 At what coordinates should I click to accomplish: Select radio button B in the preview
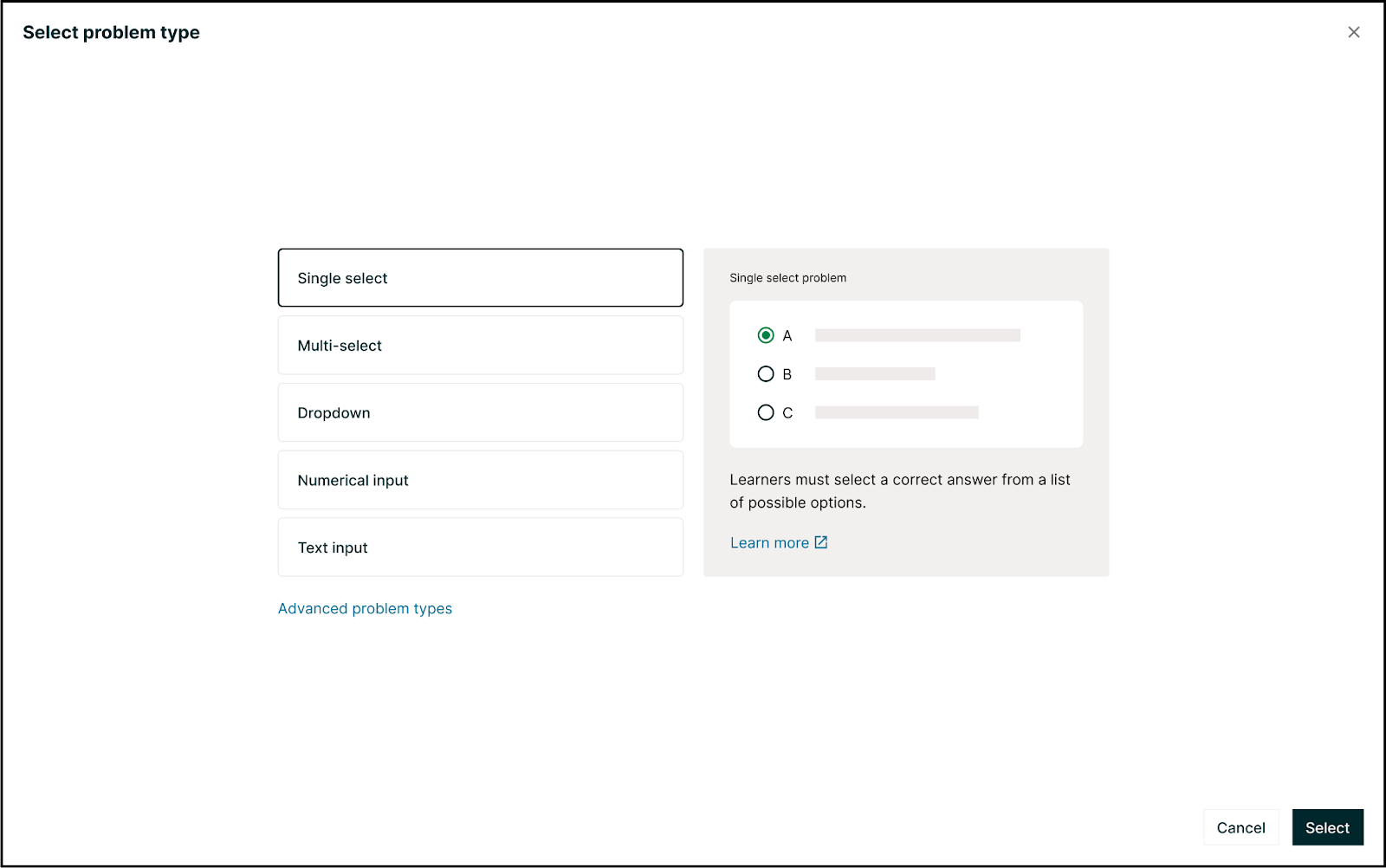766,374
